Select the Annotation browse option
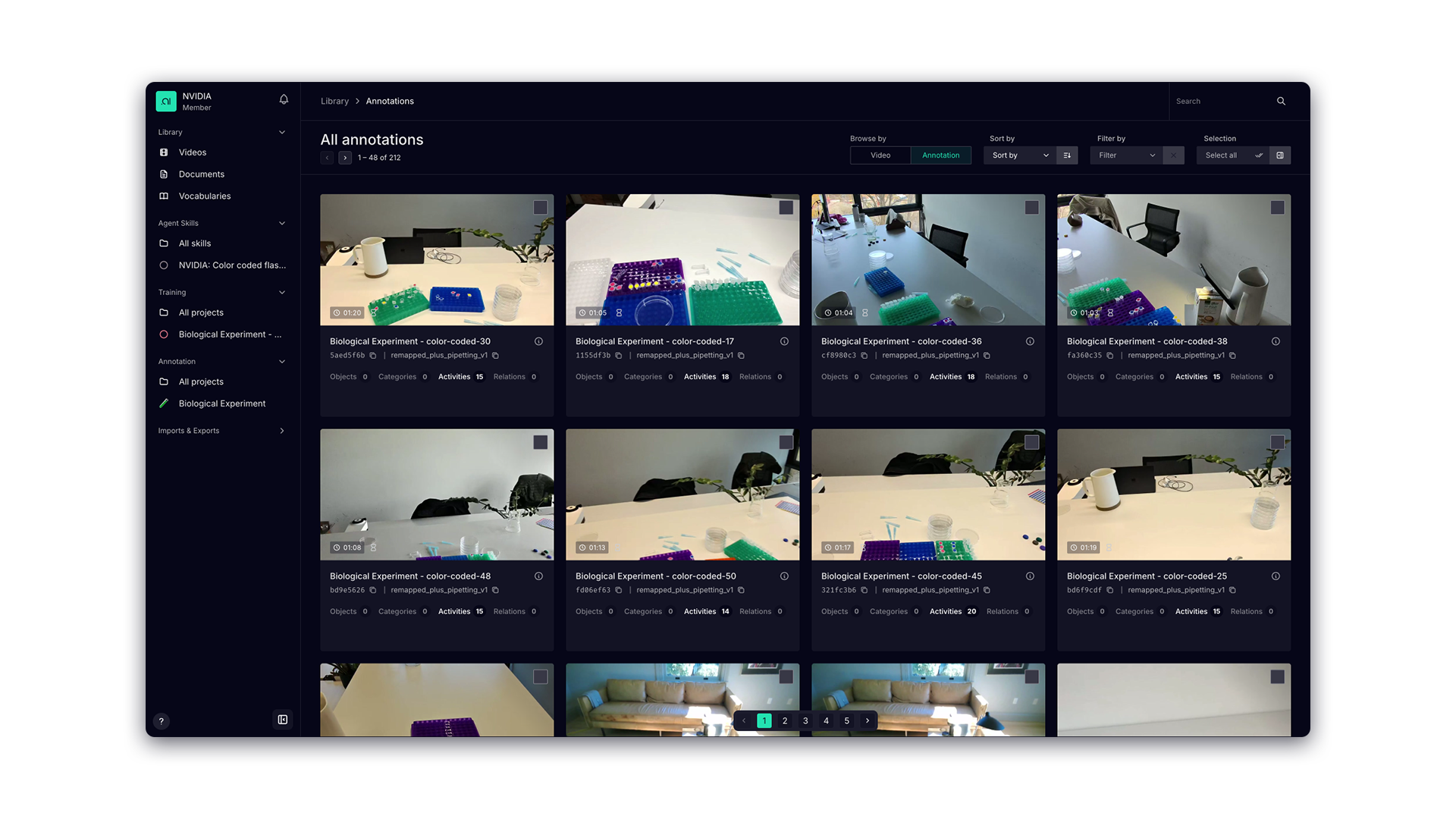Screen dimensions: 1456x819 click(x=941, y=155)
